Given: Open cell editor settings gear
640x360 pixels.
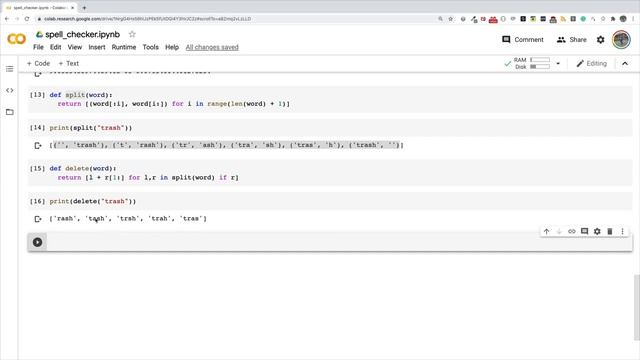Looking at the screenshot, I should coord(597,231).
